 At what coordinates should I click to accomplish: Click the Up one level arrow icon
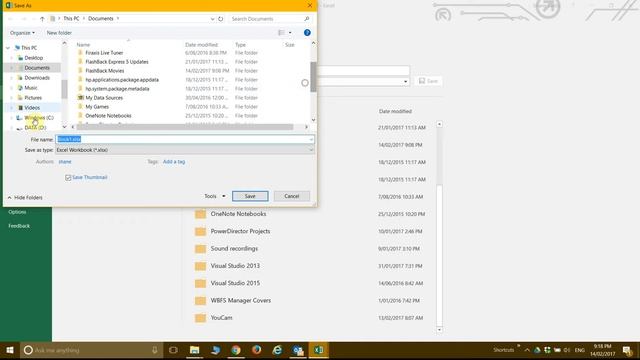pyautogui.click(x=42, y=19)
